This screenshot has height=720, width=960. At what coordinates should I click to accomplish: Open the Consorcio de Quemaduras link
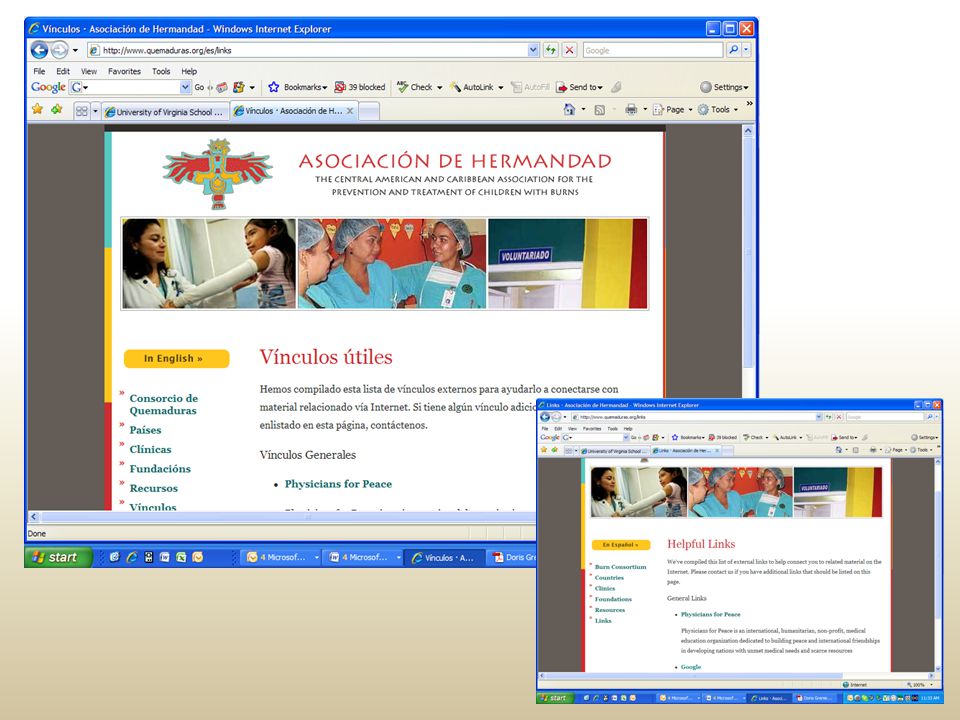click(x=163, y=404)
